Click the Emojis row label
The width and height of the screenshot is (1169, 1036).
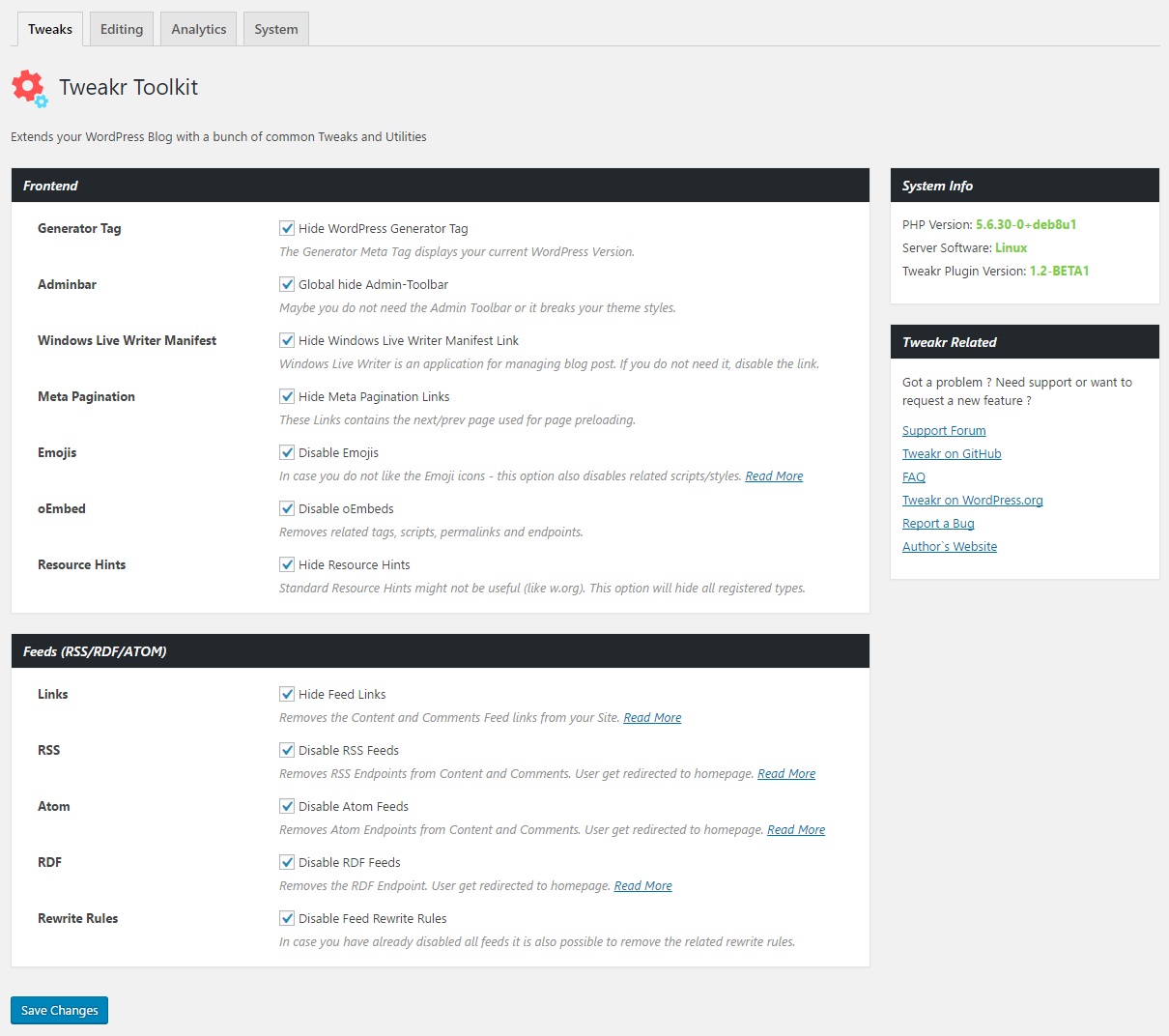click(57, 452)
